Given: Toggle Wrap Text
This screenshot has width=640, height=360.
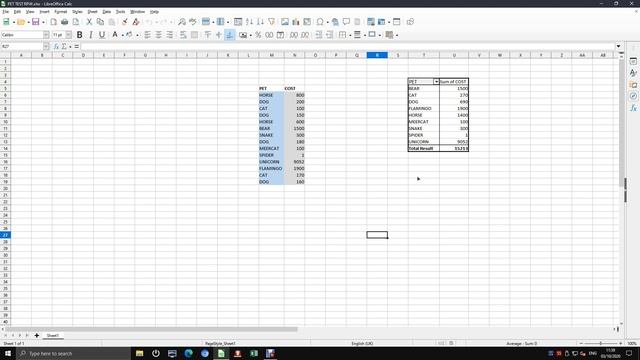Looking at the screenshot, I should point(183,35).
